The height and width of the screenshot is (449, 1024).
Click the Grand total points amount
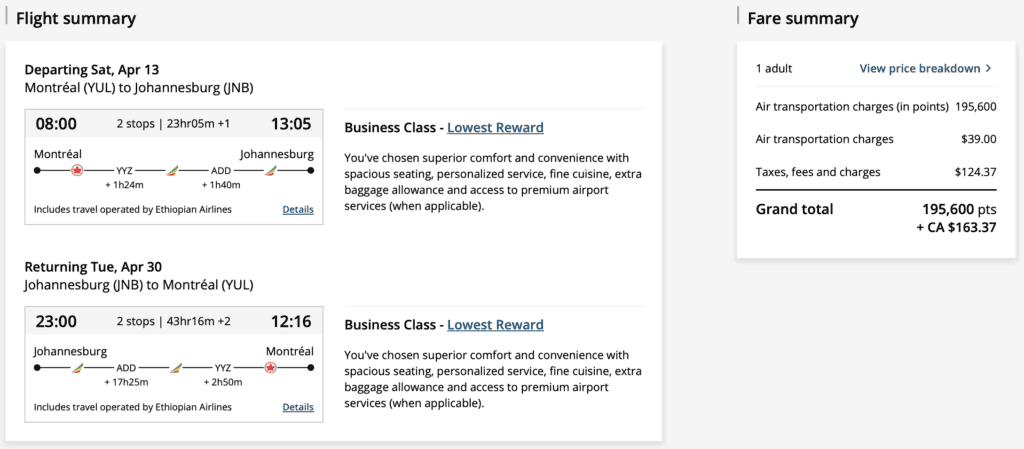point(959,209)
